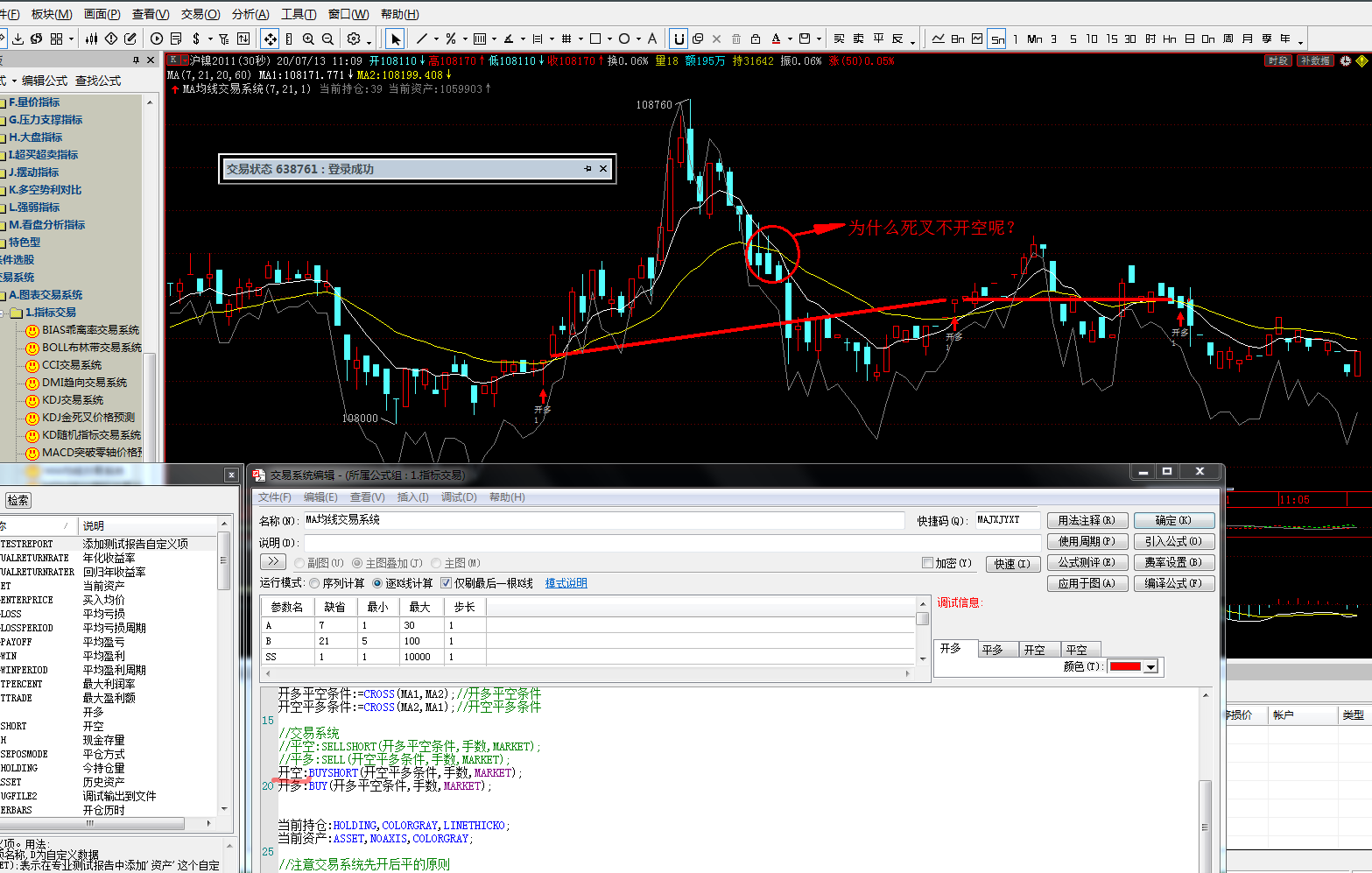Click the angle drawing tool
This screenshot has width=1372, height=873.
(509, 39)
